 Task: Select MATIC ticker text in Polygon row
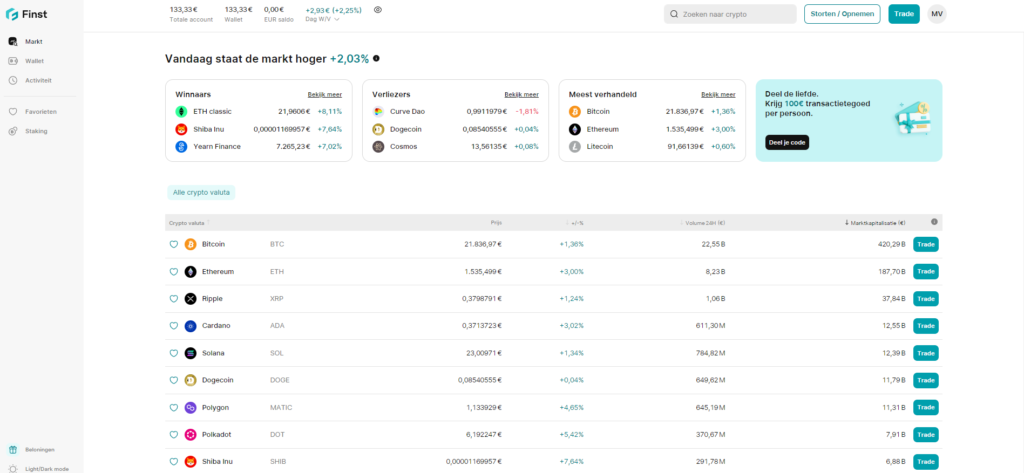click(281, 408)
